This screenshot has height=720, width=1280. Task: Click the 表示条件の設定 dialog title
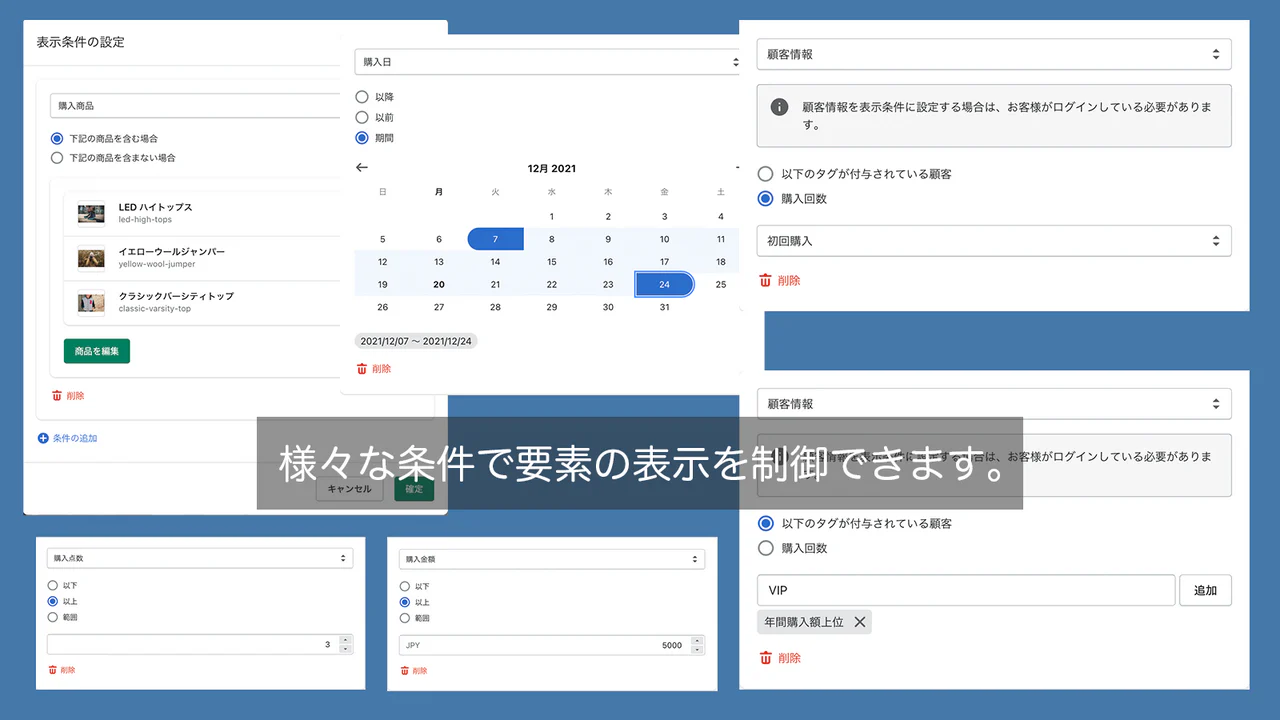point(80,43)
